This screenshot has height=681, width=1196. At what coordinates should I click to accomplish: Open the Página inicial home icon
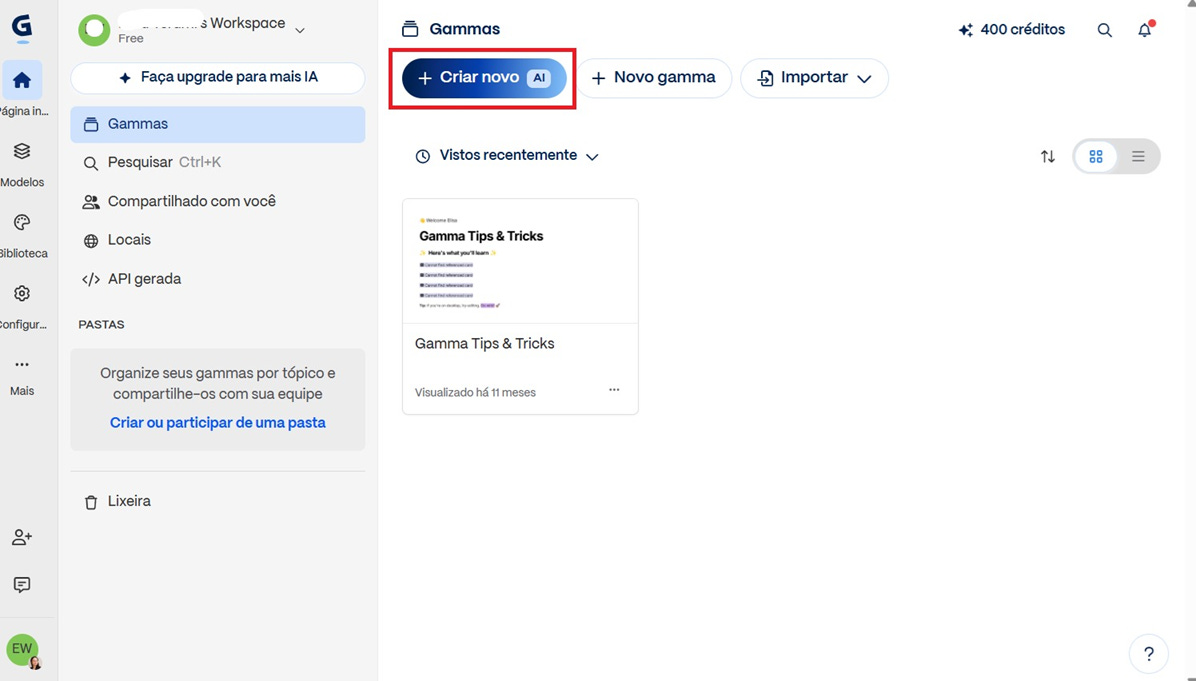pos(22,80)
